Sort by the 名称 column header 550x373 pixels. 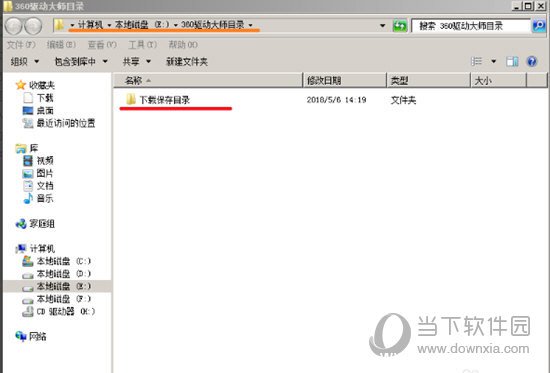(x=208, y=81)
